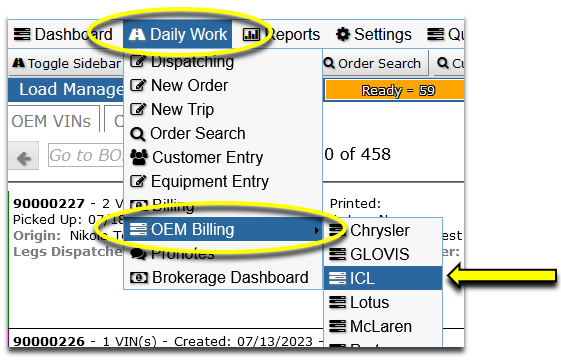Image resolution: width=561 pixels, height=360 pixels.
Task: Select New Order from the menu
Action: [223, 86]
